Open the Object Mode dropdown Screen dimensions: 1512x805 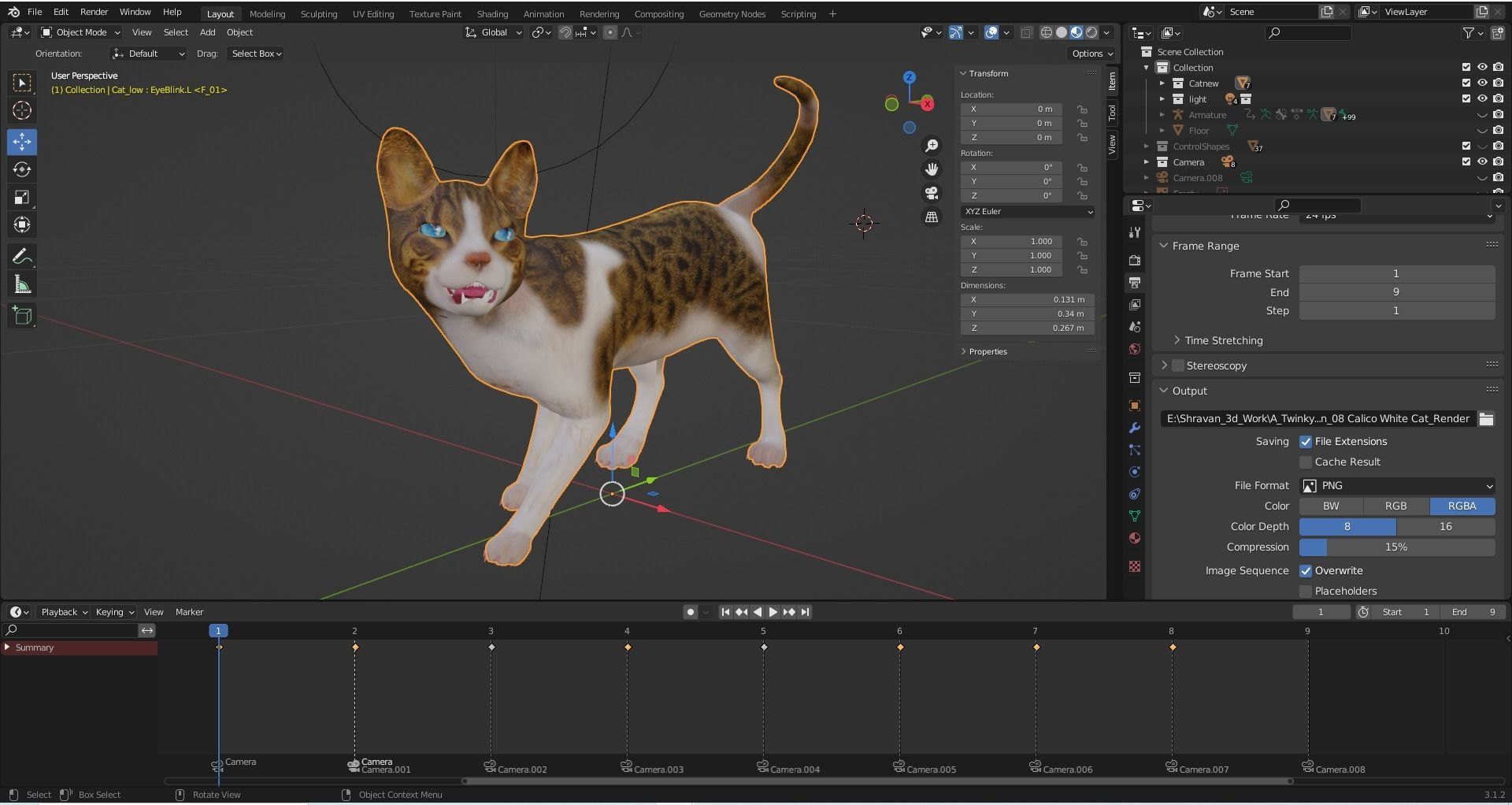(x=80, y=32)
